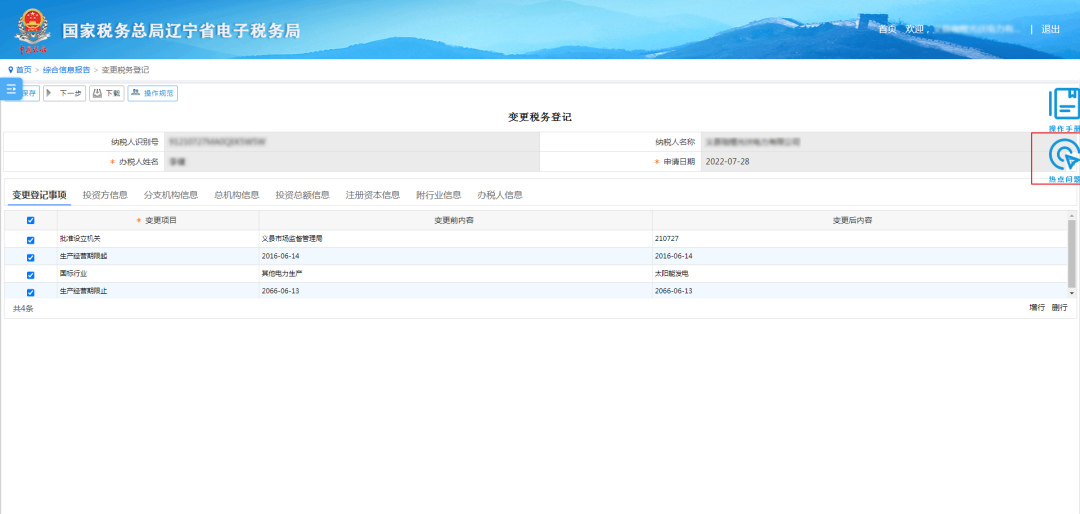Screen dimensions: 1080x514
Task: Click the location pin 首页 breadcrumb
Action: coord(19,70)
